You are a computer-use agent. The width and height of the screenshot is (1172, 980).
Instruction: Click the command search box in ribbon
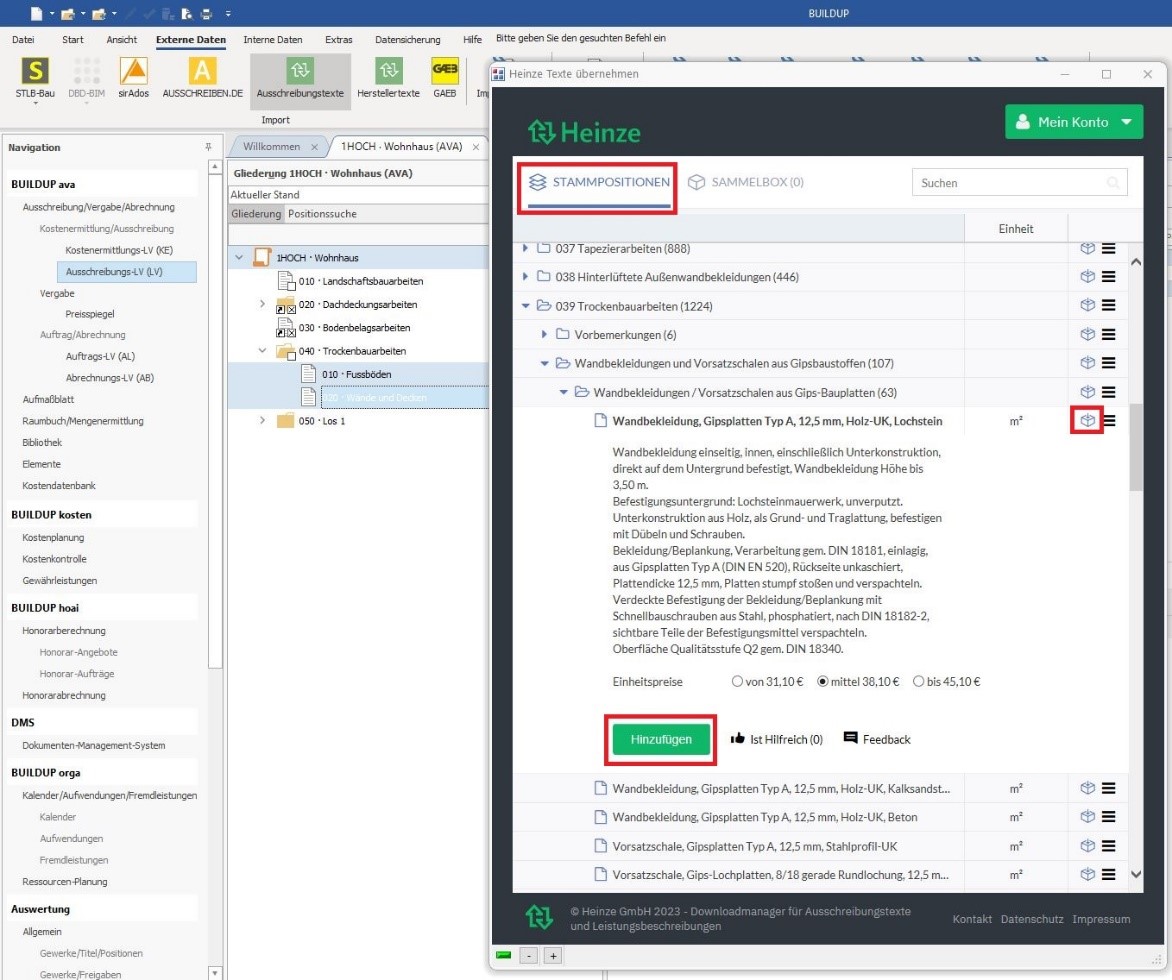pyautogui.click(x=581, y=38)
